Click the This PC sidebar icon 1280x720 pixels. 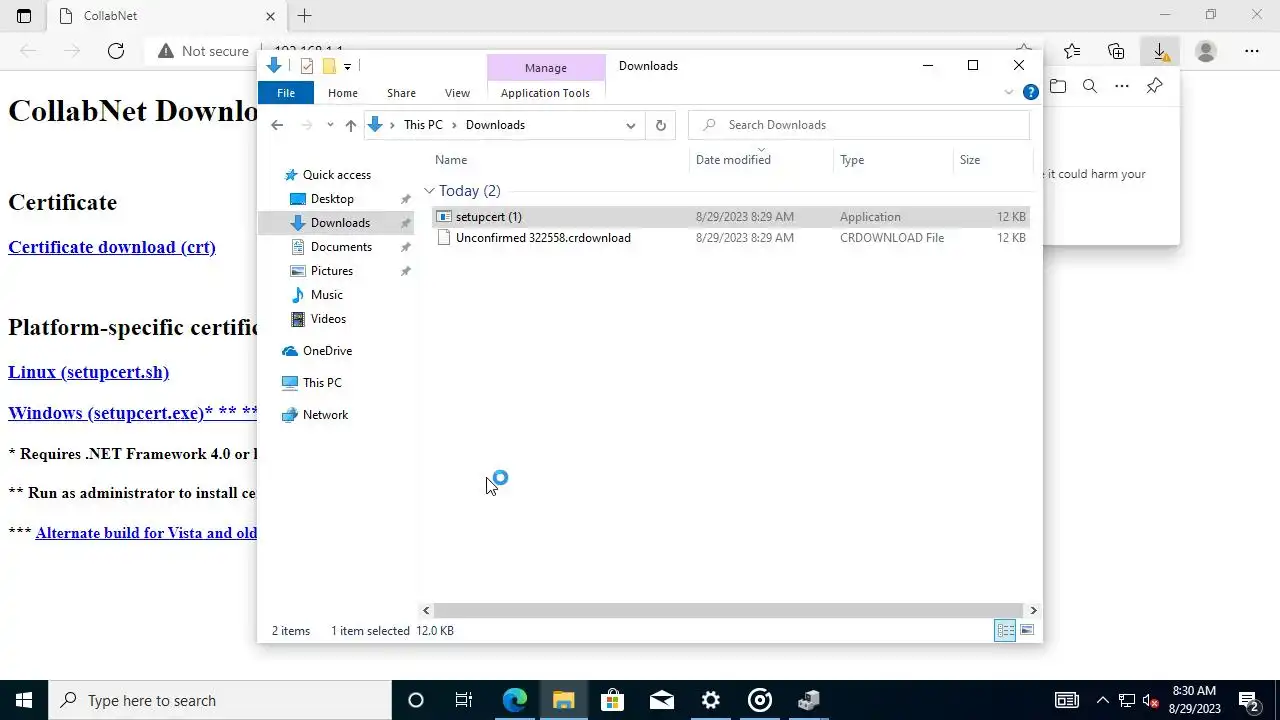click(x=290, y=383)
